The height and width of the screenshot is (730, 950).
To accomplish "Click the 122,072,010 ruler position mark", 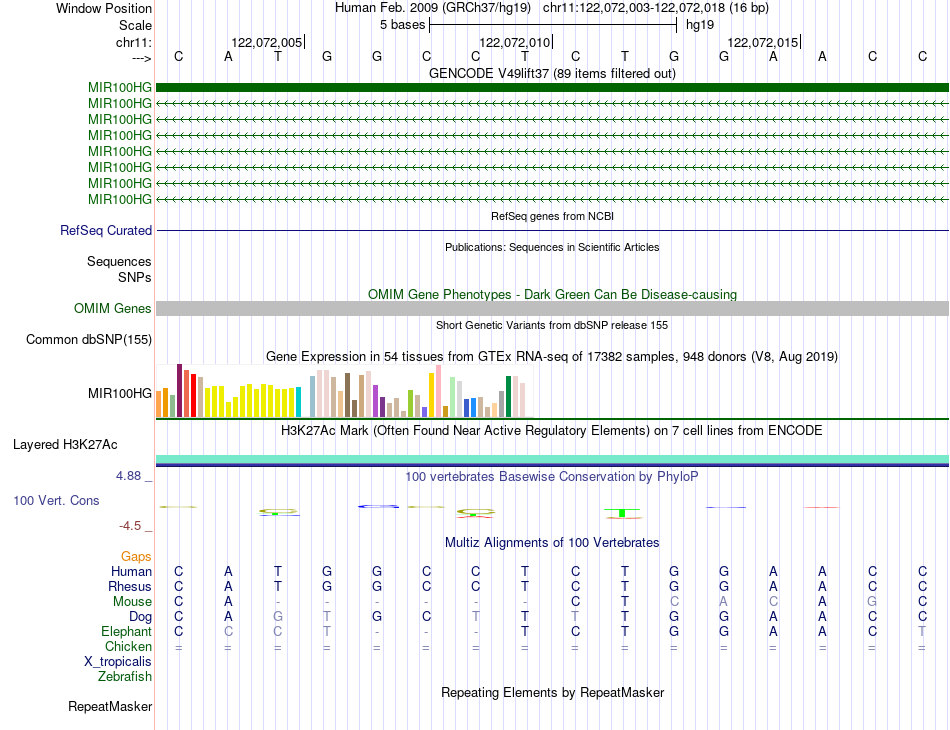I will pos(514,42).
